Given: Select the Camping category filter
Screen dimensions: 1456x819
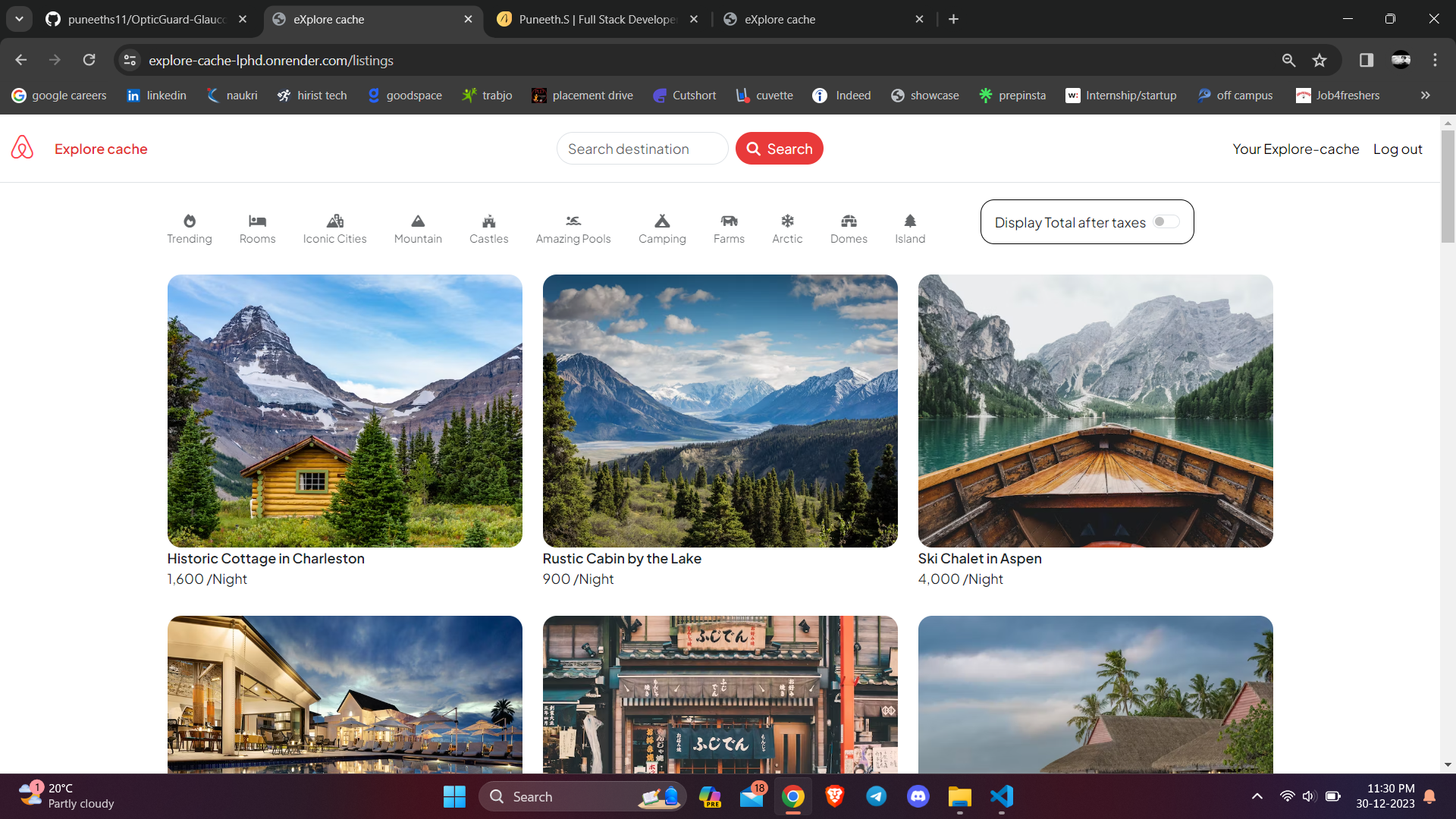Looking at the screenshot, I should 662,229.
